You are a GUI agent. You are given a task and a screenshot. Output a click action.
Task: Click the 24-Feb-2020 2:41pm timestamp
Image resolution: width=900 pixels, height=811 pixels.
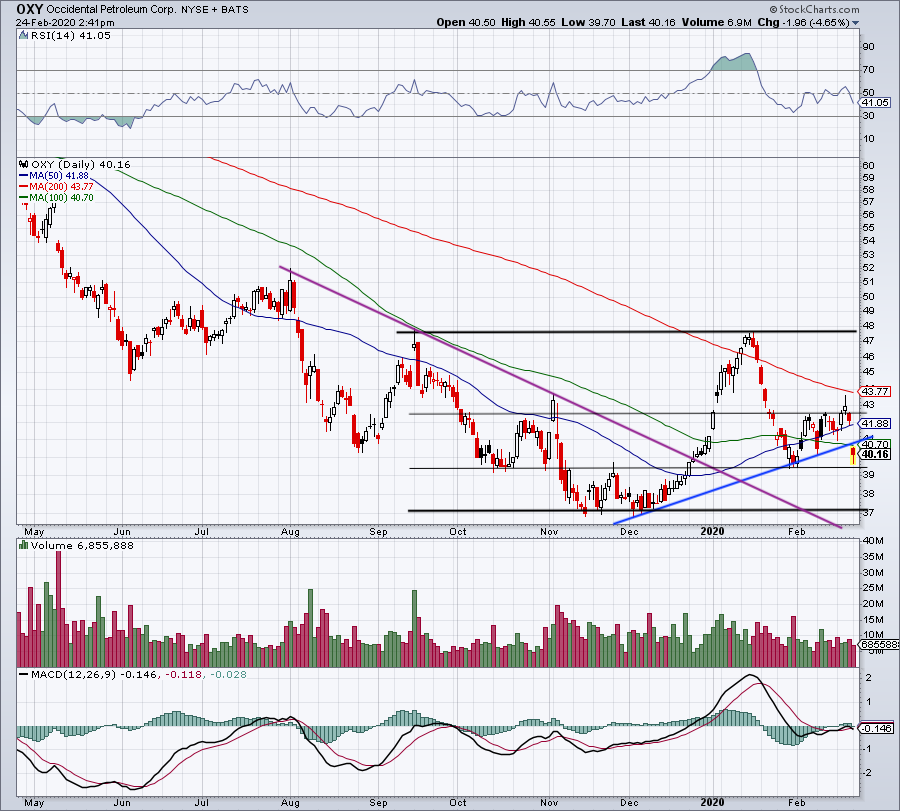point(65,23)
